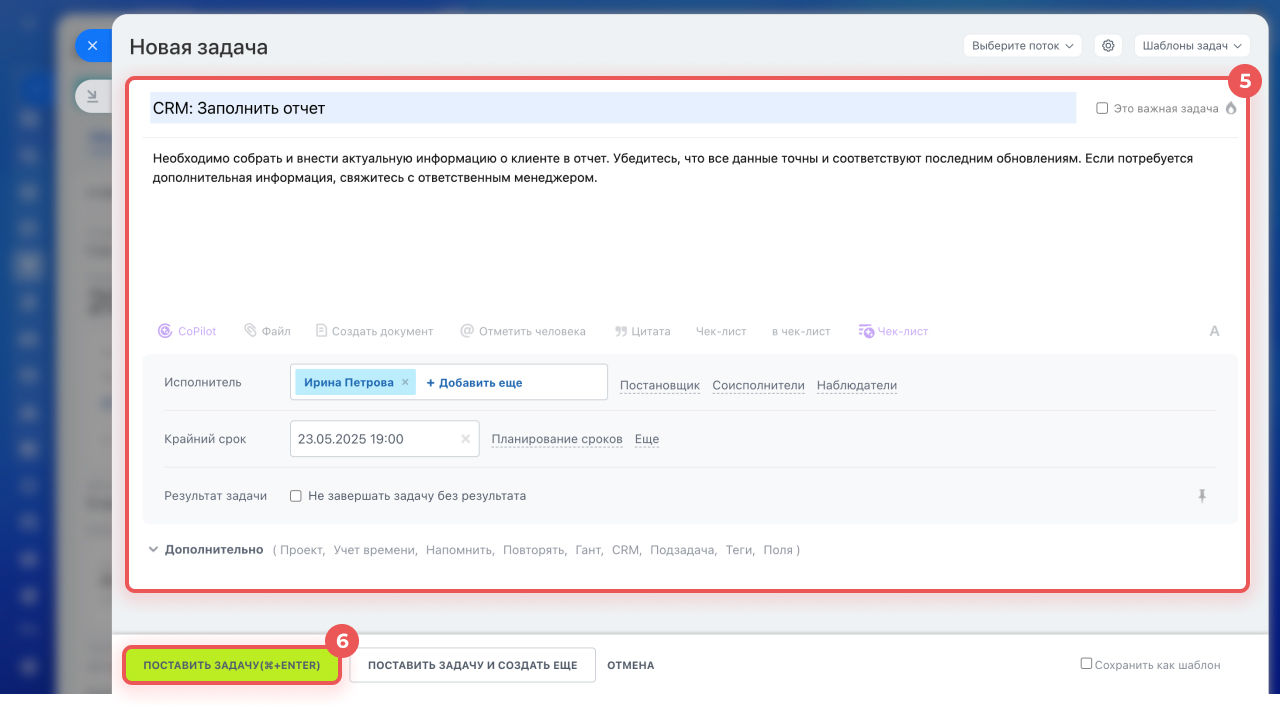Click Напомнить in additional options
The width and height of the screenshot is (1280, 709).
[460, 550]
